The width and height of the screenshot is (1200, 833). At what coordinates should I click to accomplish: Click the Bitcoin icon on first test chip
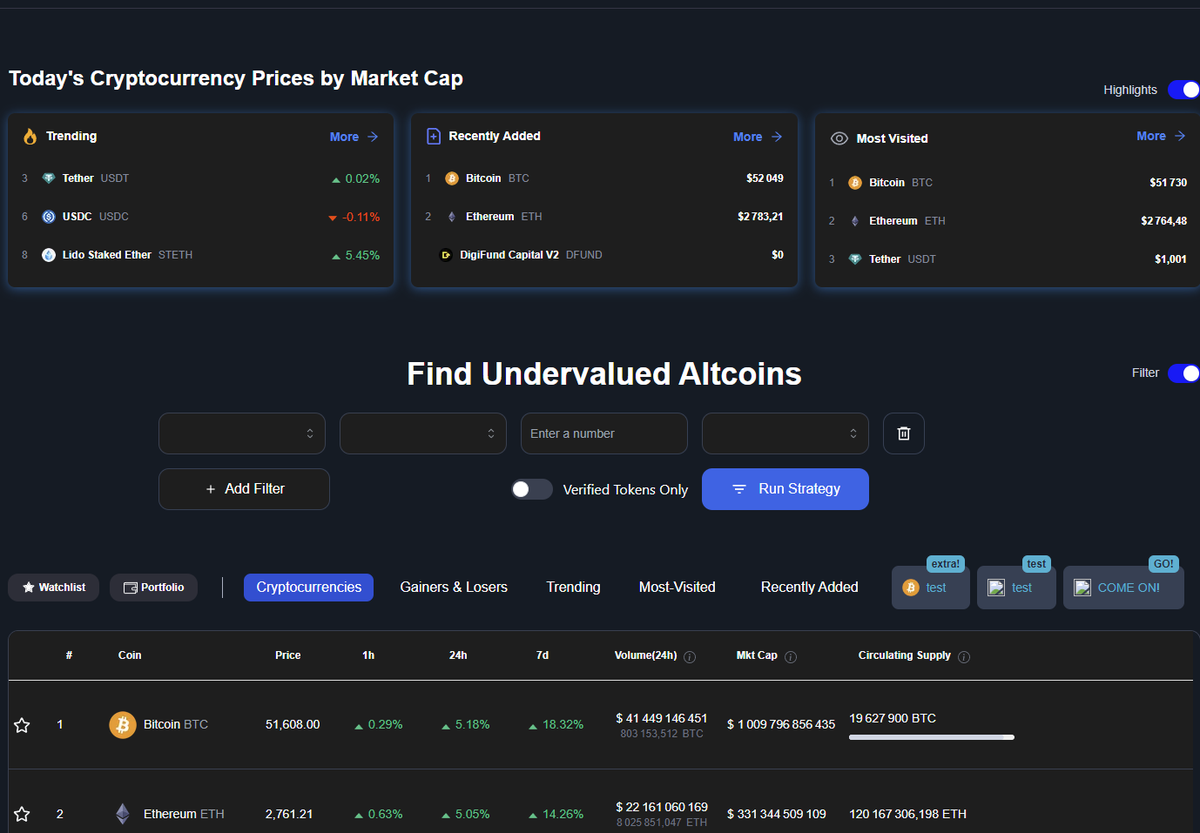(910, 587)
